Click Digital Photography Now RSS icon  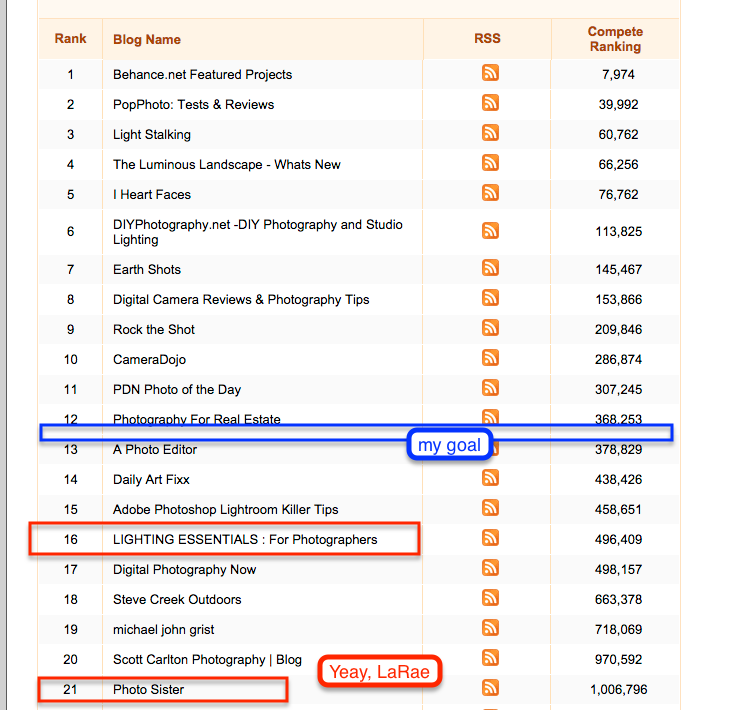(x=490, y=568)
